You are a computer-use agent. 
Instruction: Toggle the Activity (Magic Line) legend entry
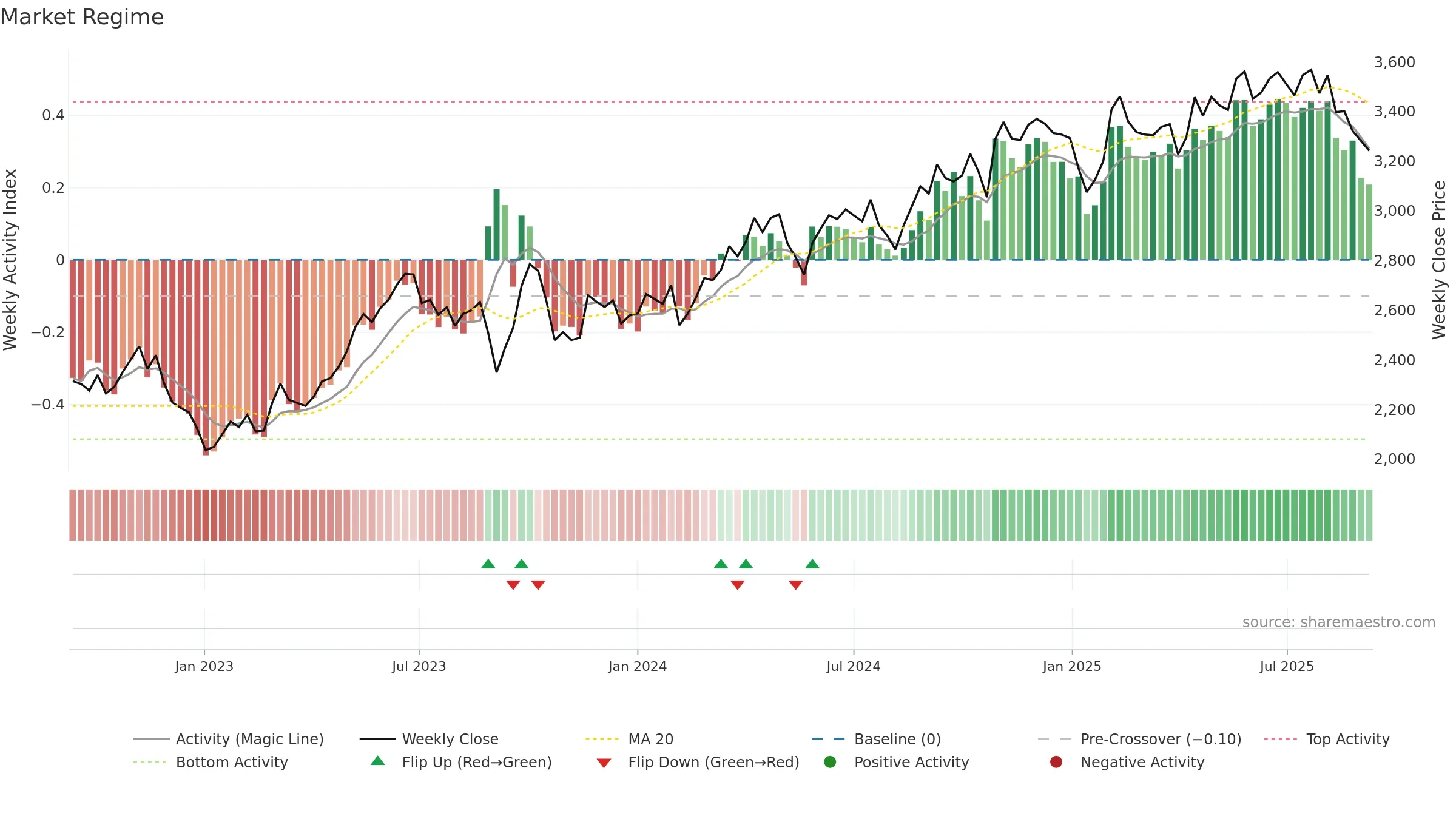coord(229,739)
